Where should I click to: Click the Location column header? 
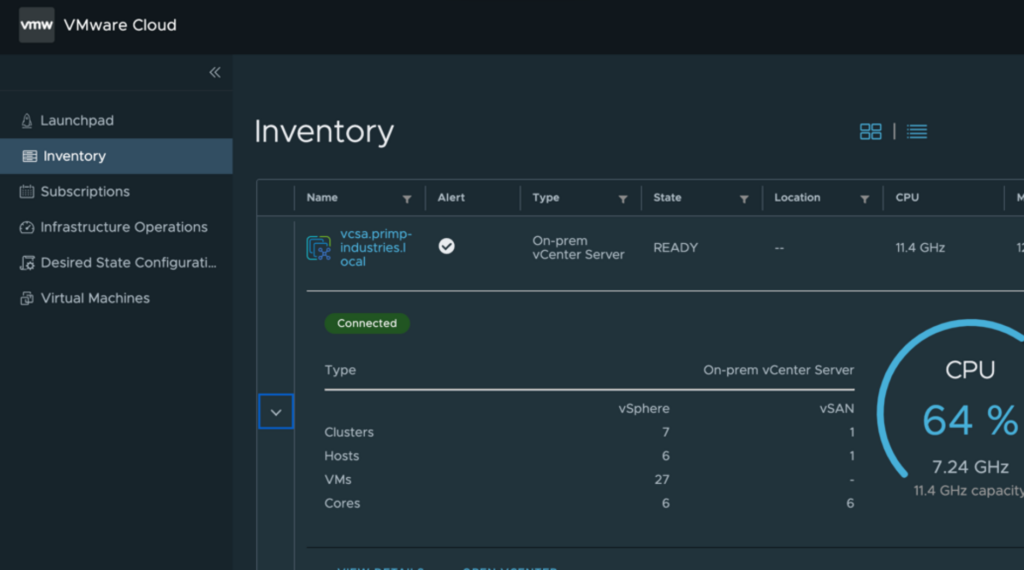[797, 198]
